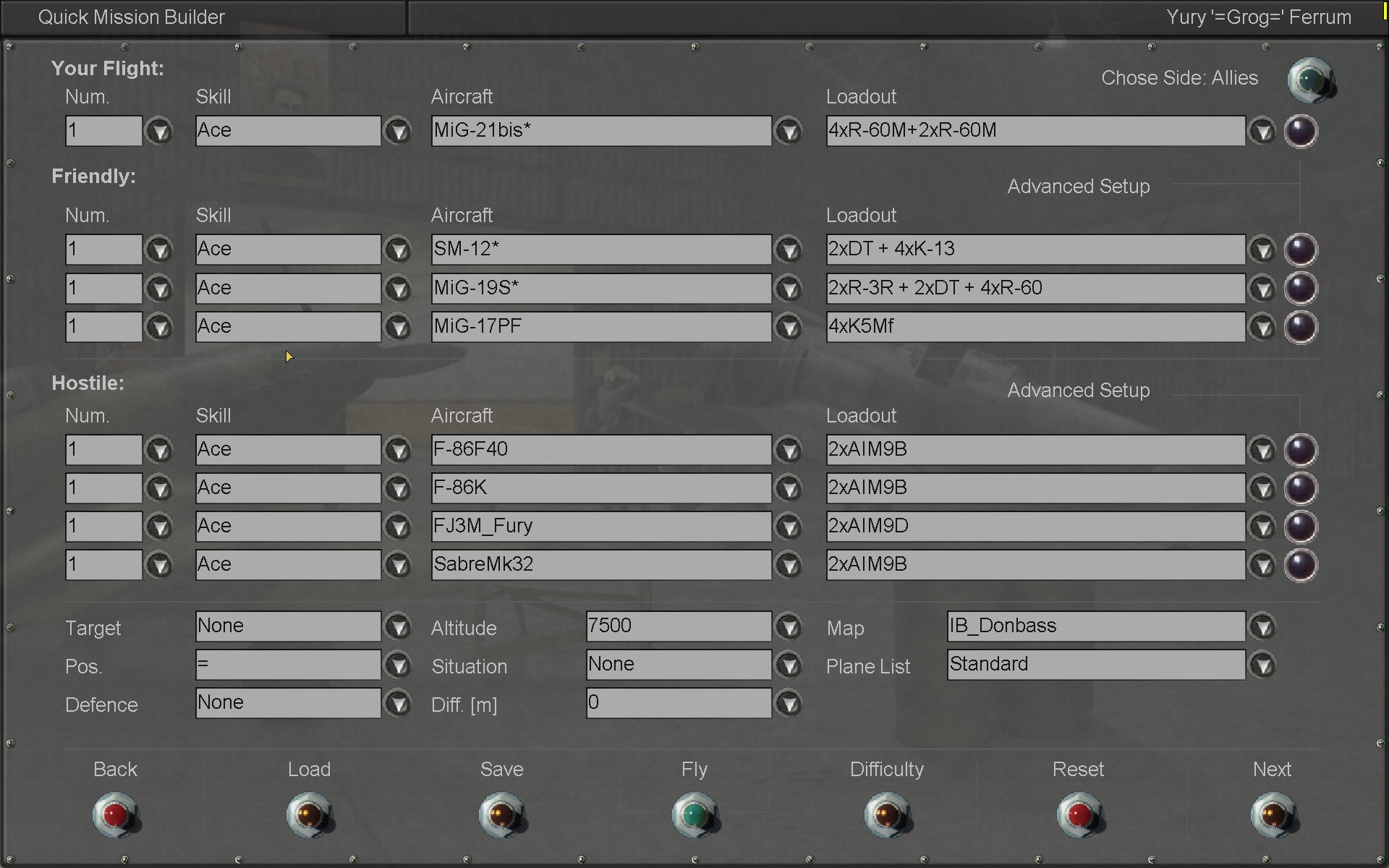Toggle the Chose Side Allies switch

(1310, 80)
